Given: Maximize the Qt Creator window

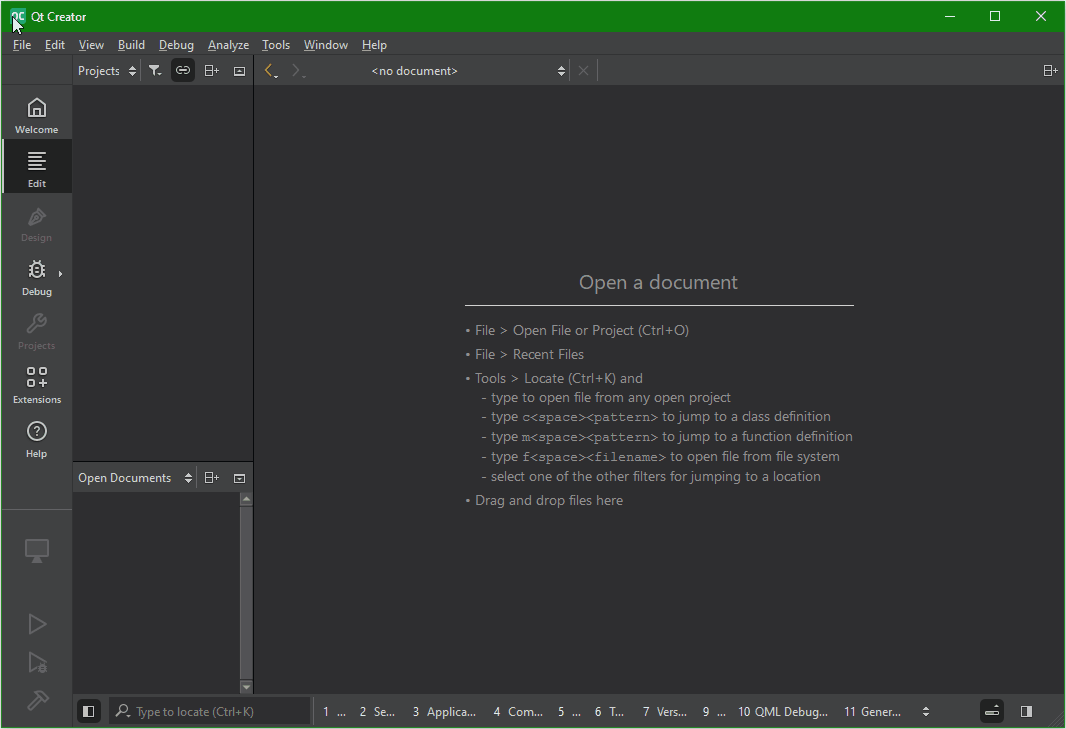Looking at the screenshot, I should point(995,16).
